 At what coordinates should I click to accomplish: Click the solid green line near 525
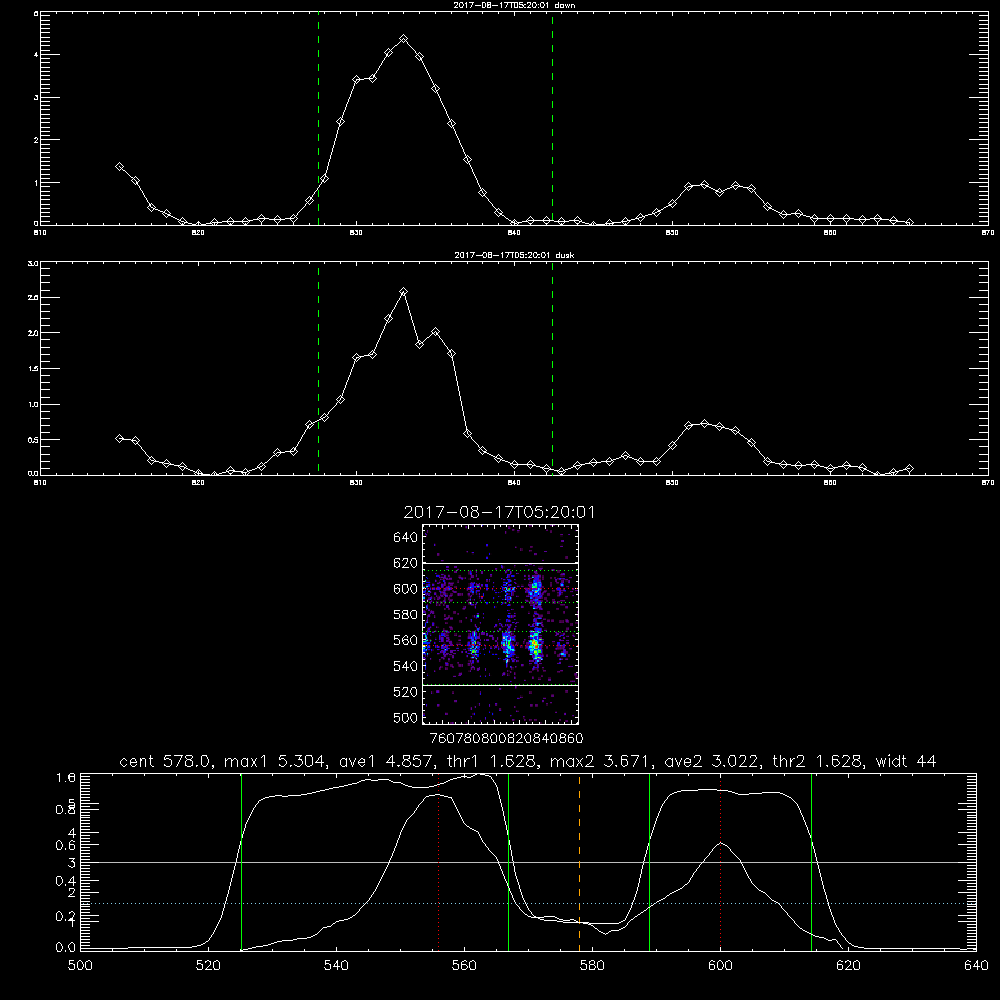(241, 862)
